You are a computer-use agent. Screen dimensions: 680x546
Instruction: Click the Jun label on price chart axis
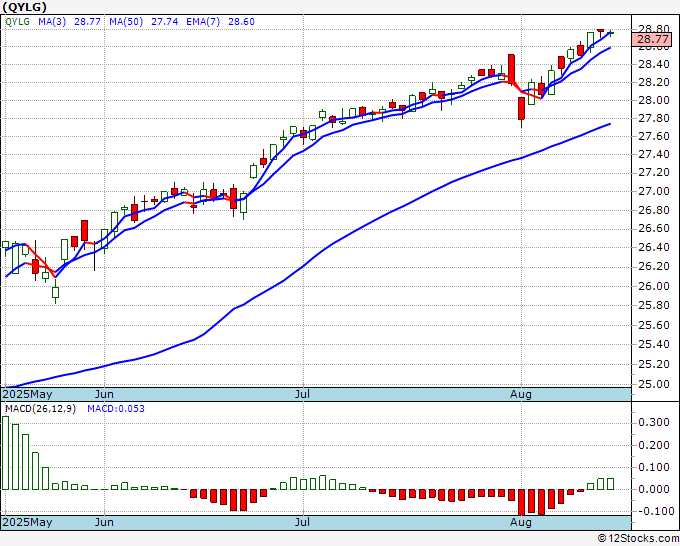tap(104, 394)
